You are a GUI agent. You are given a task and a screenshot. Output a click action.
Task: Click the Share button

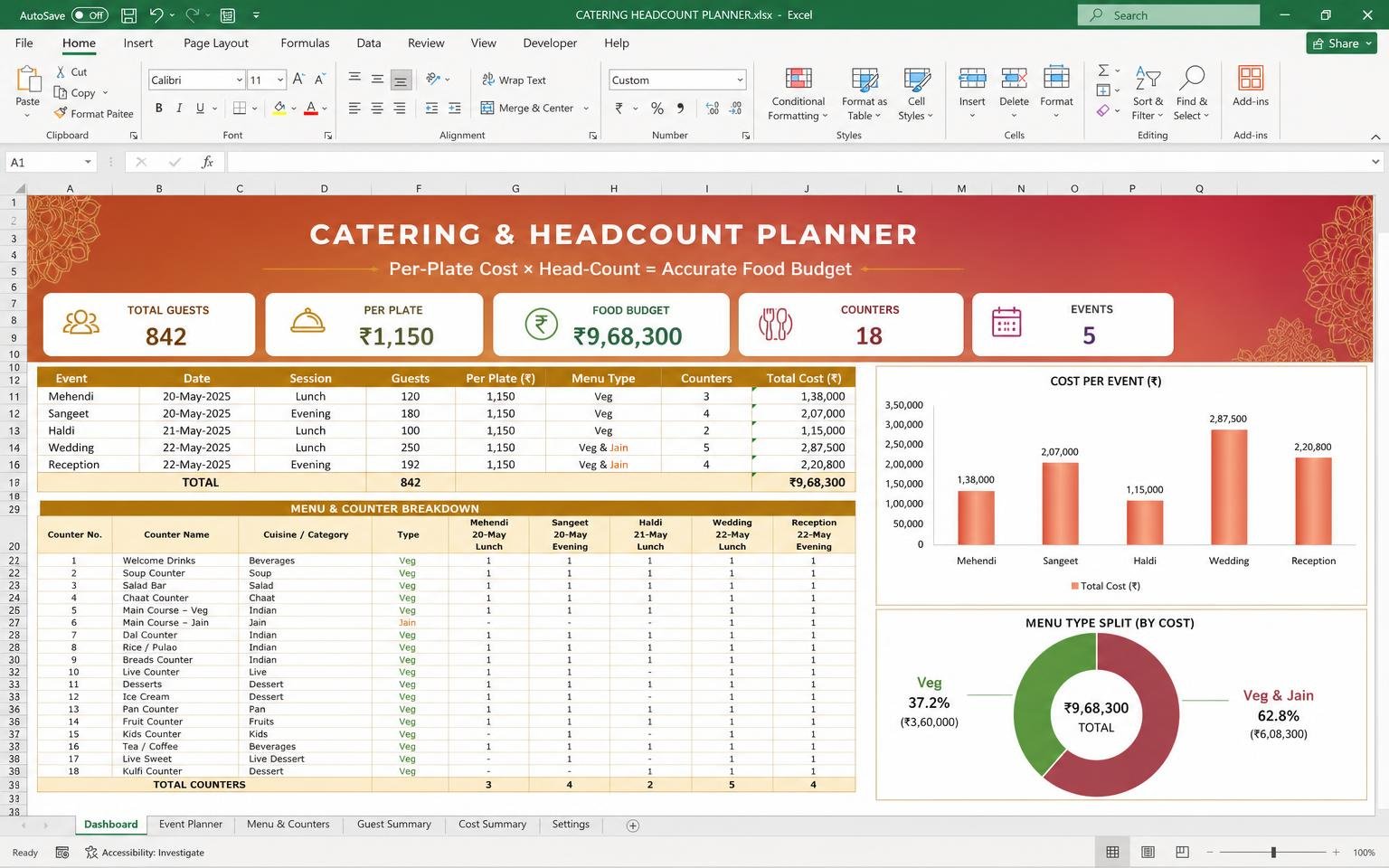click(x=1341, y=43)
